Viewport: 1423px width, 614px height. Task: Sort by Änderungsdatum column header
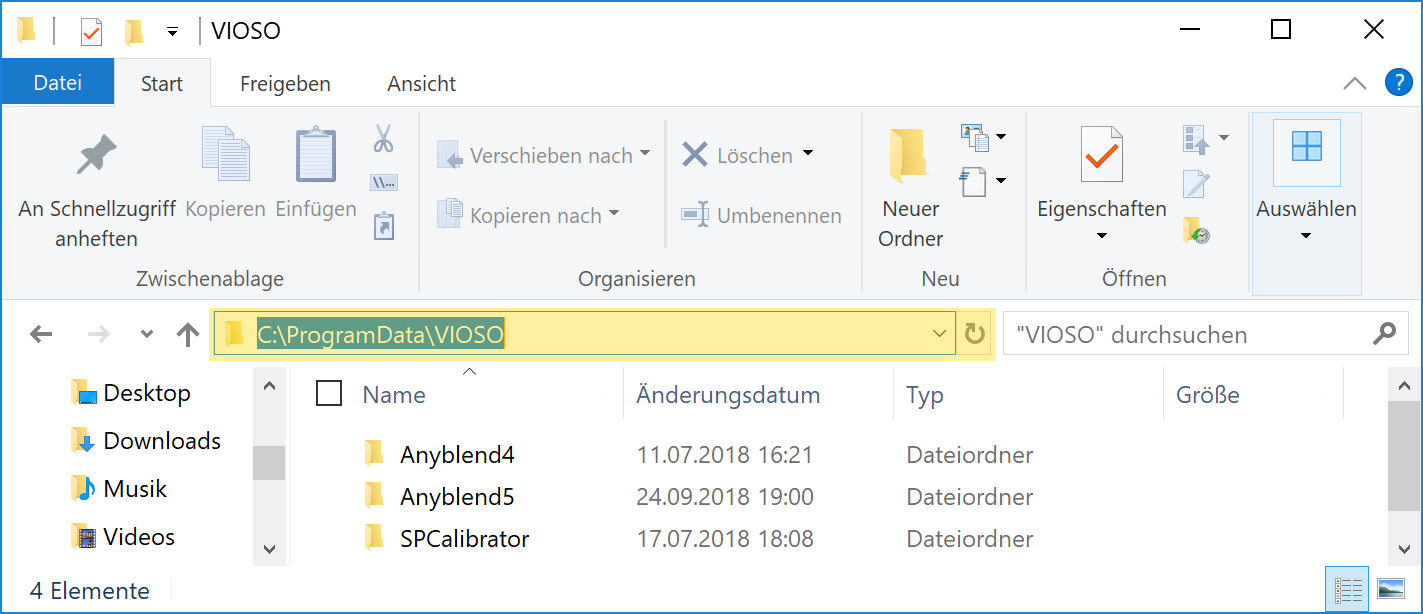728,395
